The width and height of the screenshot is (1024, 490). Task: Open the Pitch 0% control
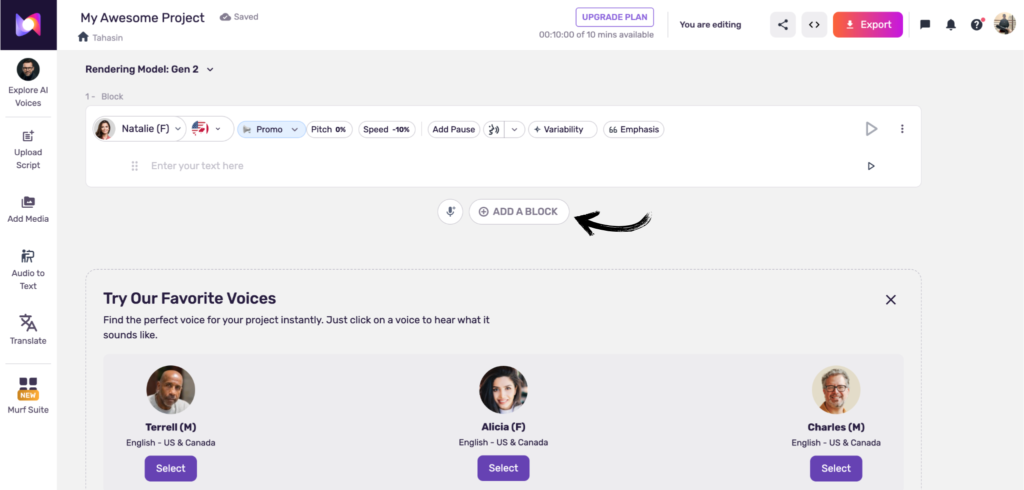click(329, 129)
